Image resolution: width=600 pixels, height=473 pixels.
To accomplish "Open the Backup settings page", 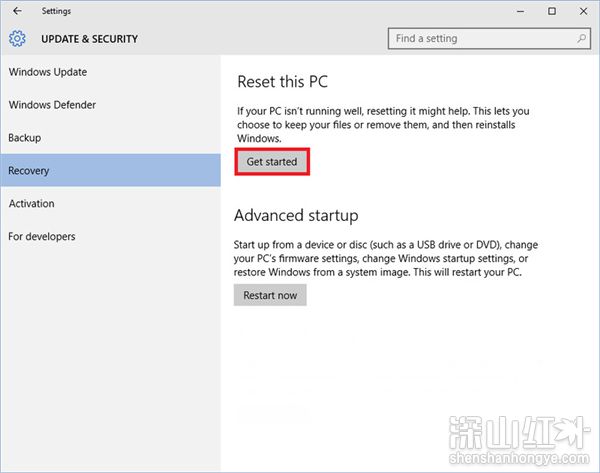I will [x=24, y=138].
